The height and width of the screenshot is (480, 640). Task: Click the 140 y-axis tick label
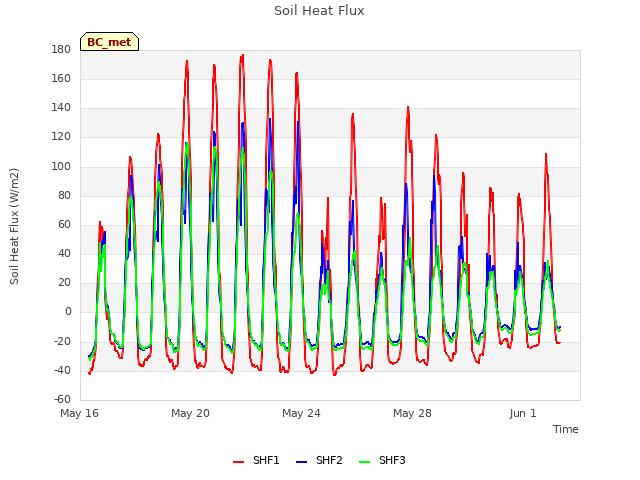61,107
